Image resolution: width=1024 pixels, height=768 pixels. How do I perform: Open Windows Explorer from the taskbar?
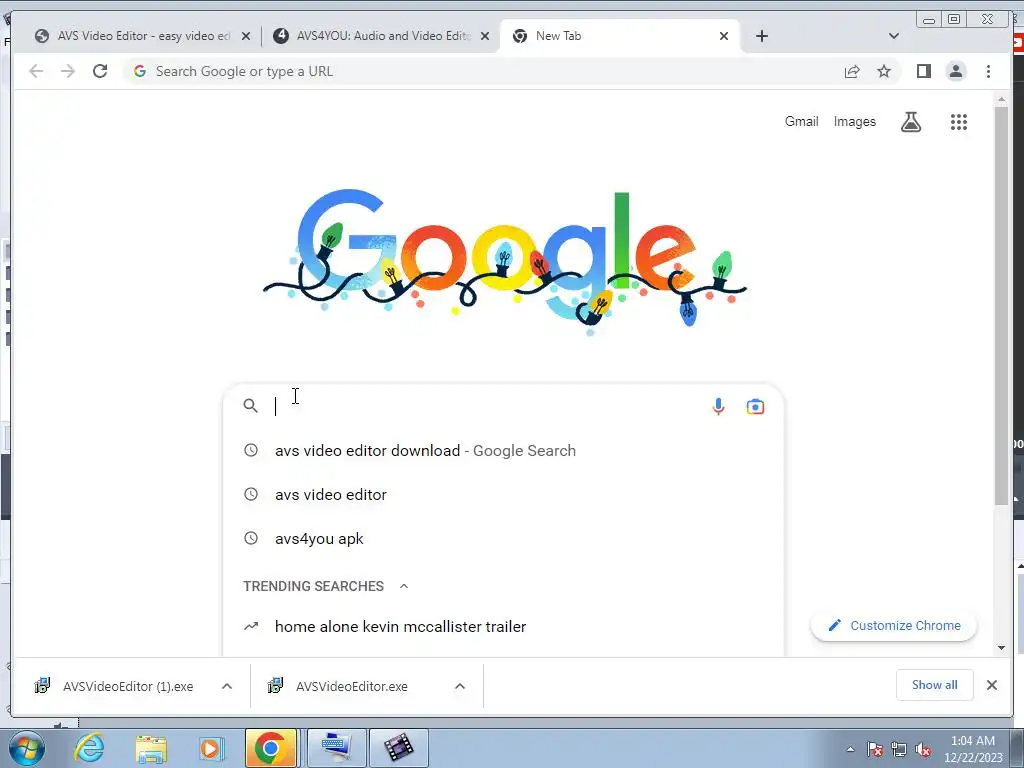pos(151,748)
